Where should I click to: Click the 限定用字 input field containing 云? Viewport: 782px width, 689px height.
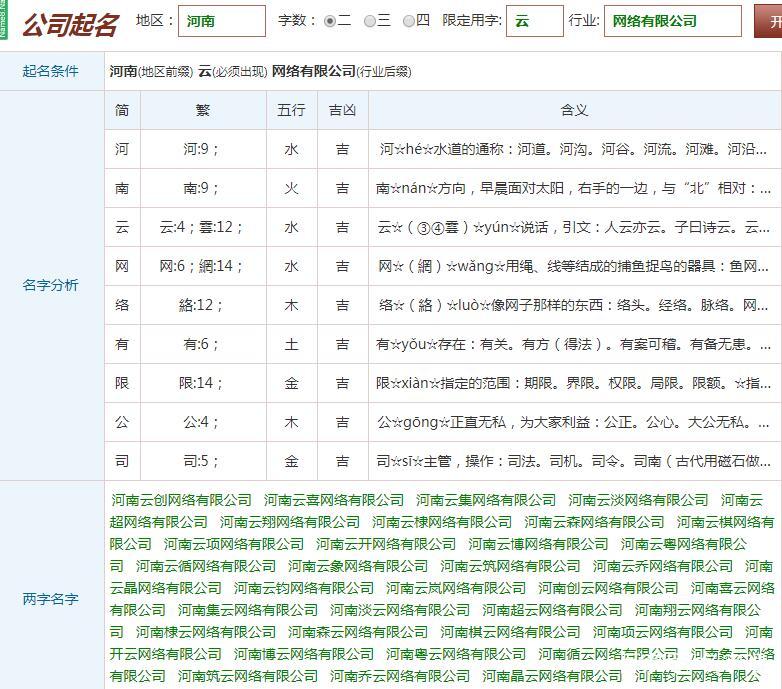tap(535, 21)
